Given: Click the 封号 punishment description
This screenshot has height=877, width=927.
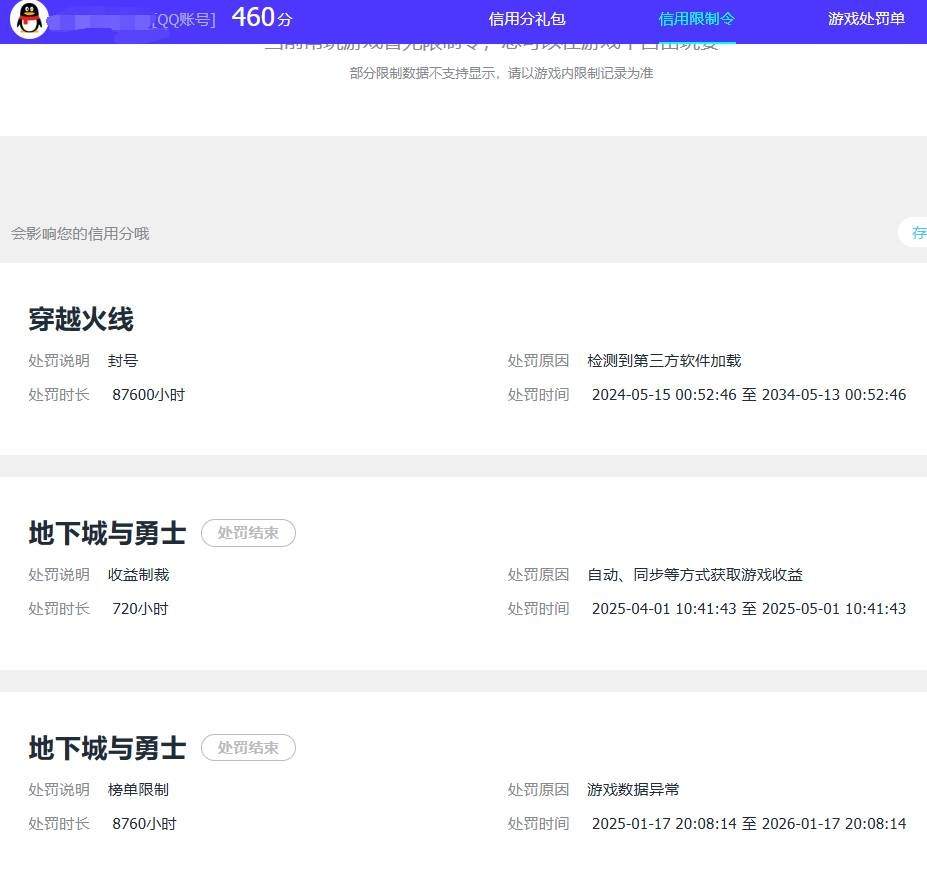Looking at the screenshot, I should [x=123, y=361].
